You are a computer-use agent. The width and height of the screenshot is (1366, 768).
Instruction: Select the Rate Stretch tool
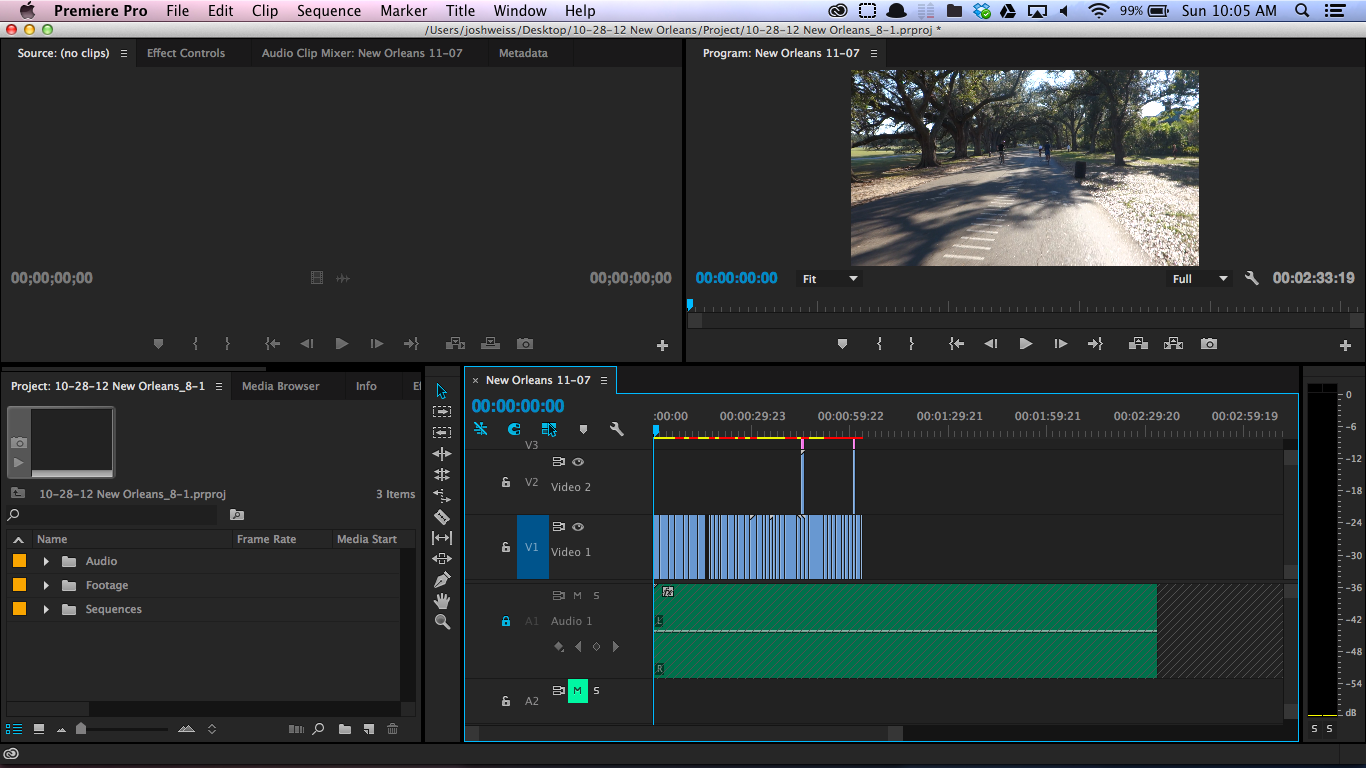(x=442, y=496)
